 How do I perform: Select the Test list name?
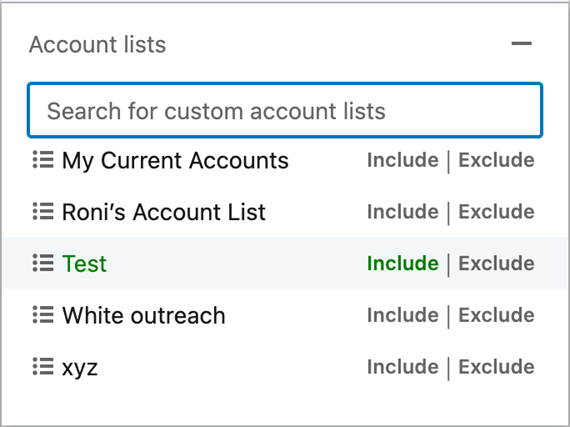click(84, 263)
